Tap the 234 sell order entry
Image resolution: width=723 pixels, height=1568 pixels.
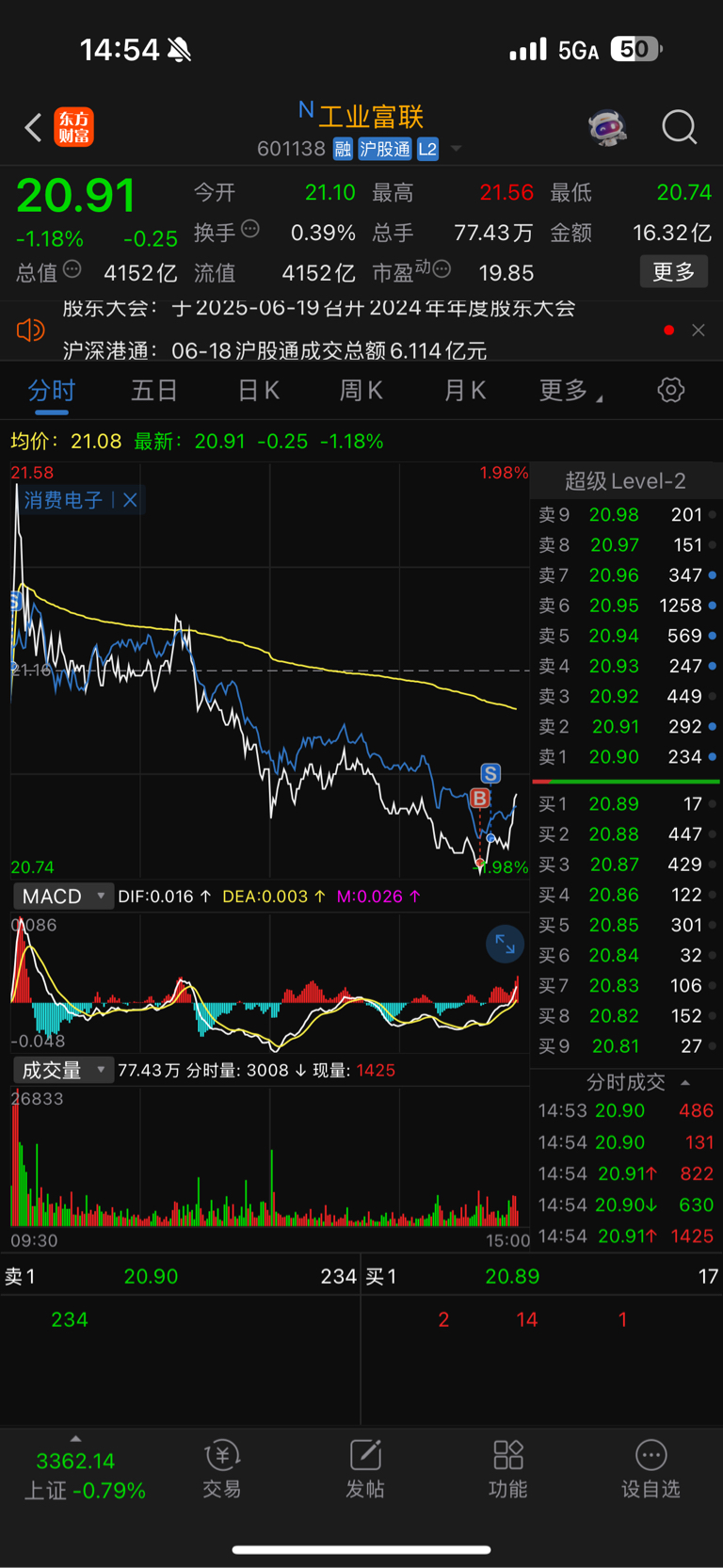[70, 1319]
